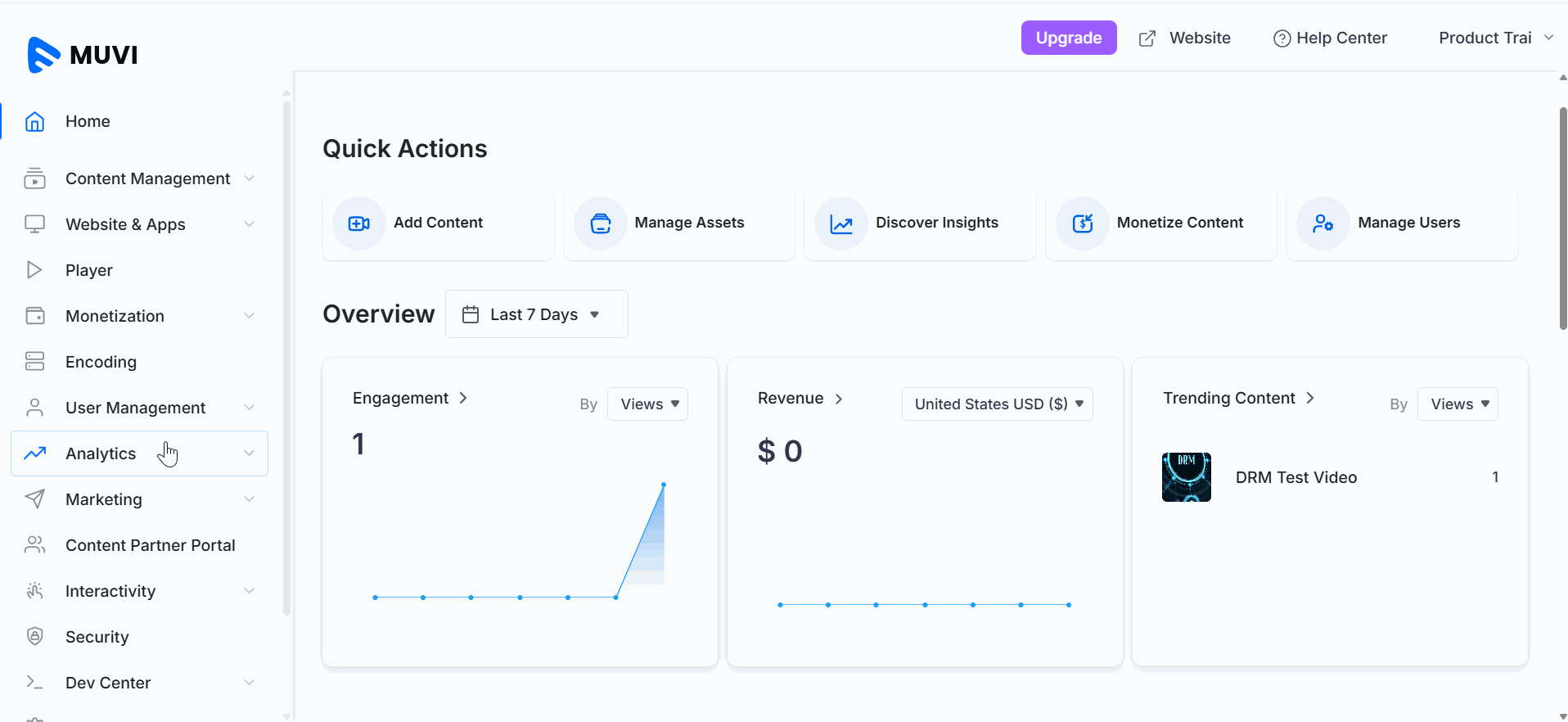Image resolution: width=1568 pixels, height=722 pixels.
Task: Click the Add Content camera icon
Action: [x=358, y=223]
